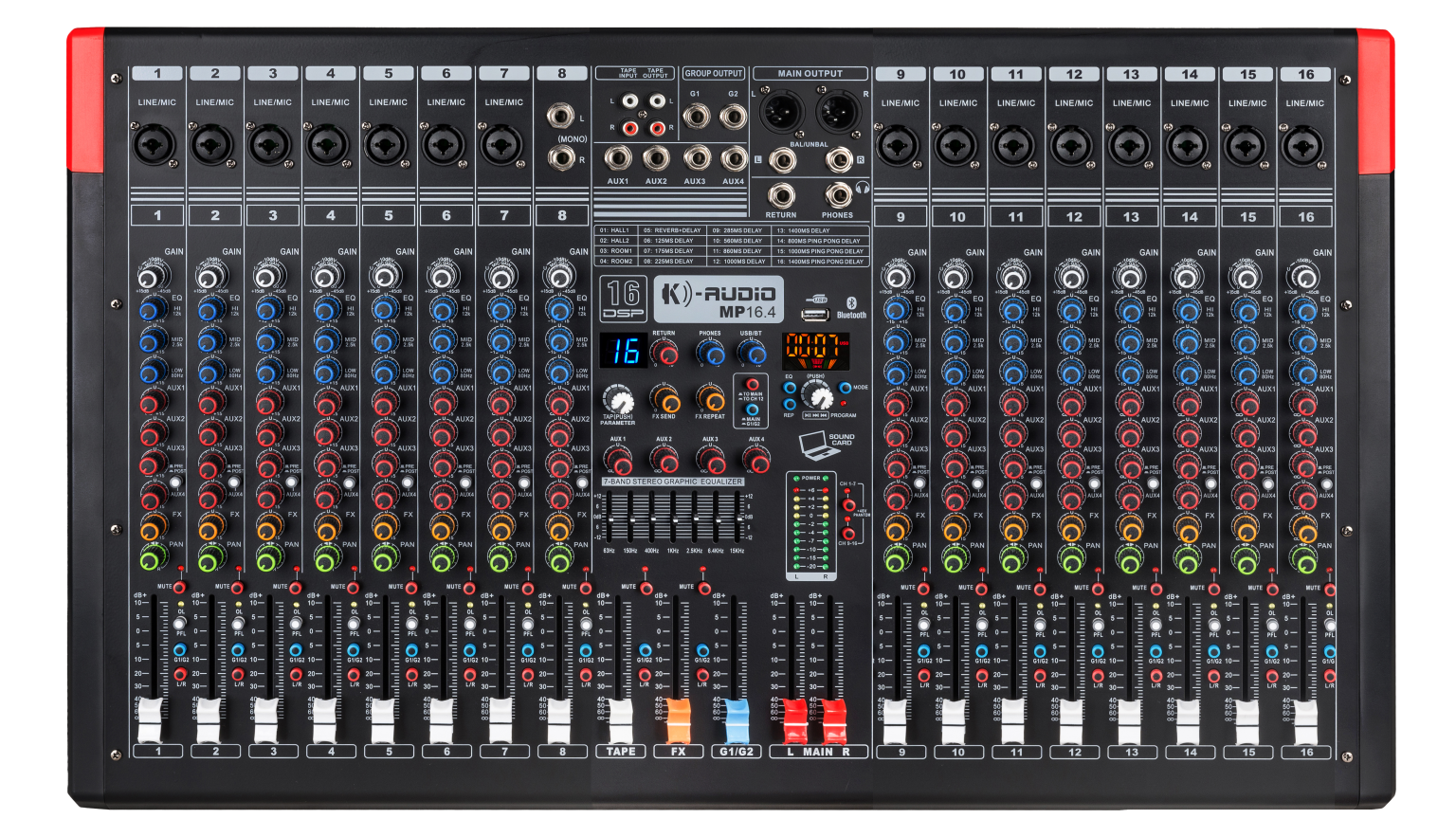Select channel 9 LINE/MIC combo jack

tap(897, 147)
